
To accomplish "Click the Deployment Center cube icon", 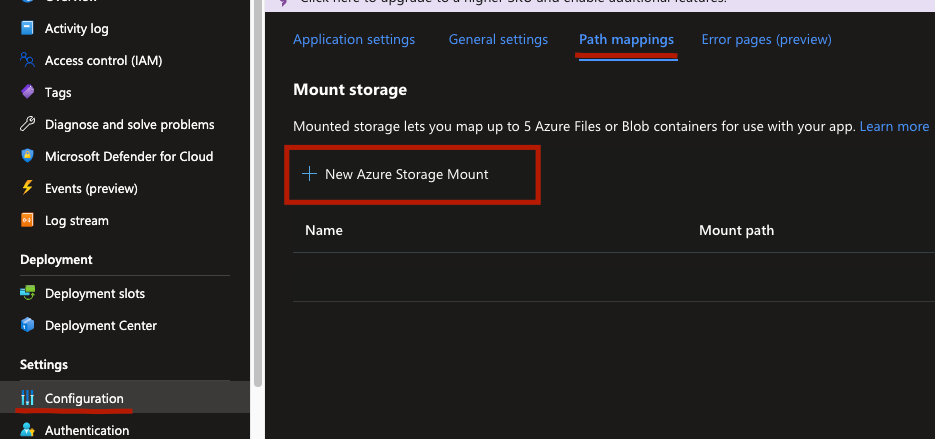I will 27,325.
